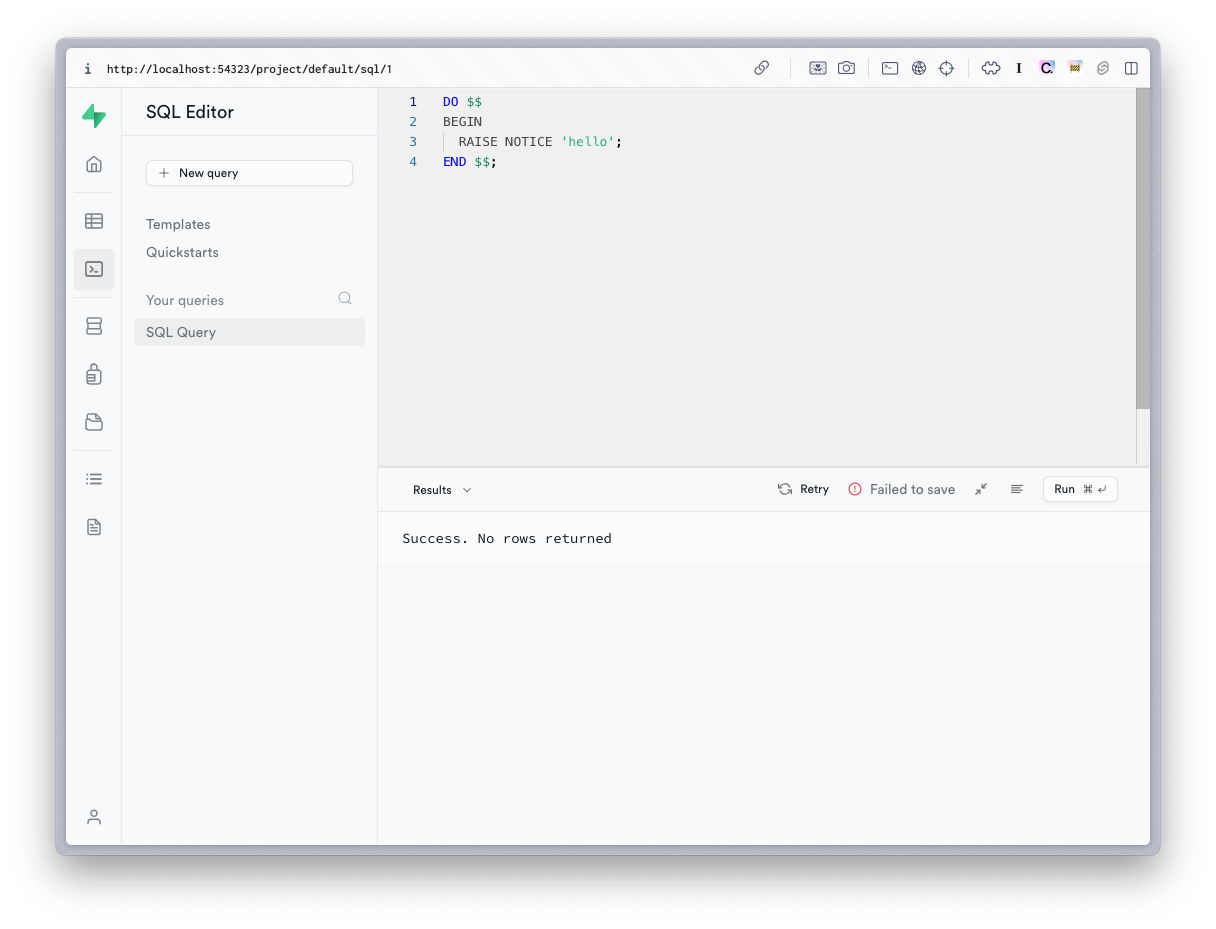Click line number 3 in the gutter
1216x929 pixels.
[x=413, y=142]
